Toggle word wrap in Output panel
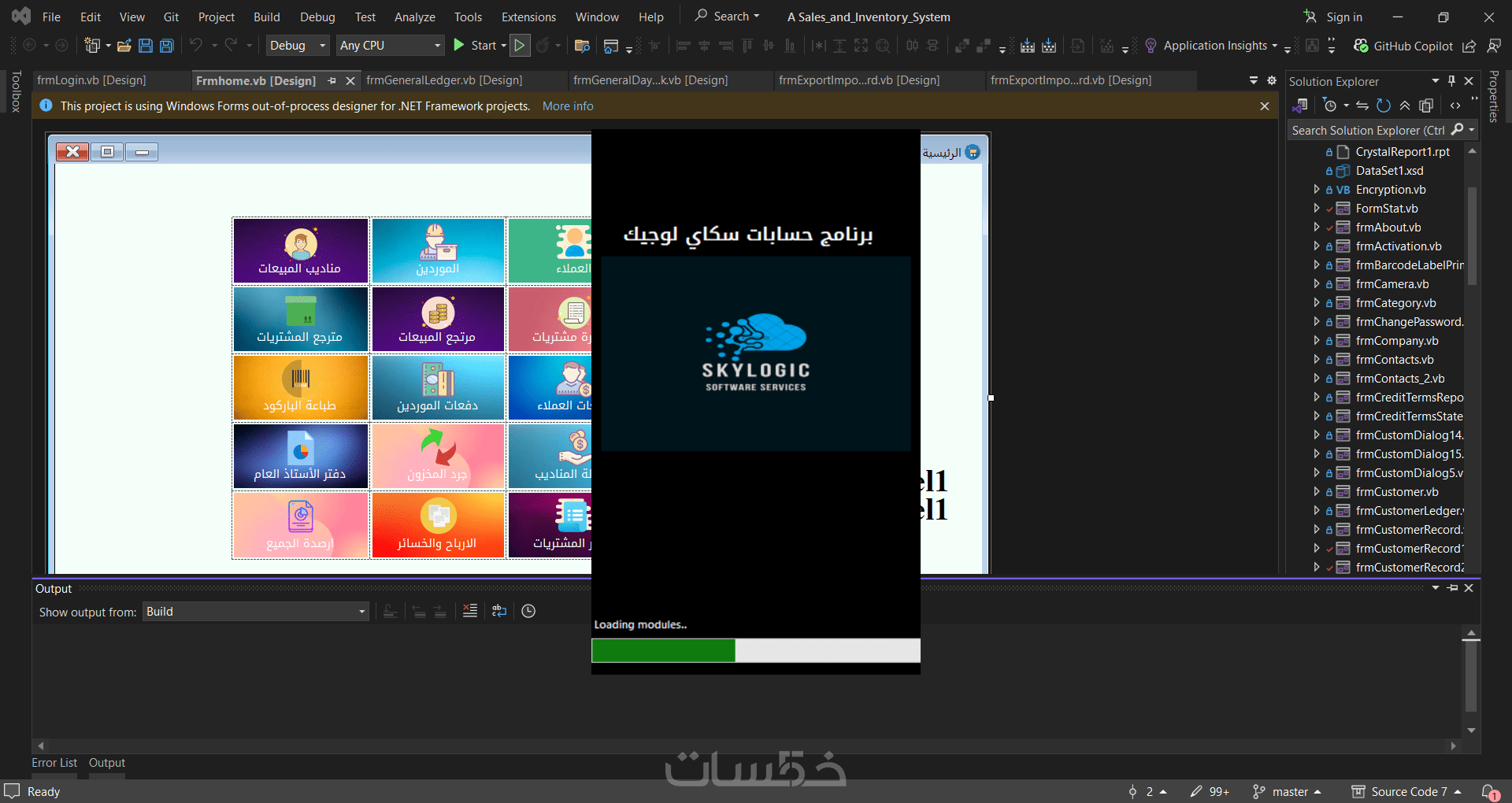 click(x=499, y=611)
